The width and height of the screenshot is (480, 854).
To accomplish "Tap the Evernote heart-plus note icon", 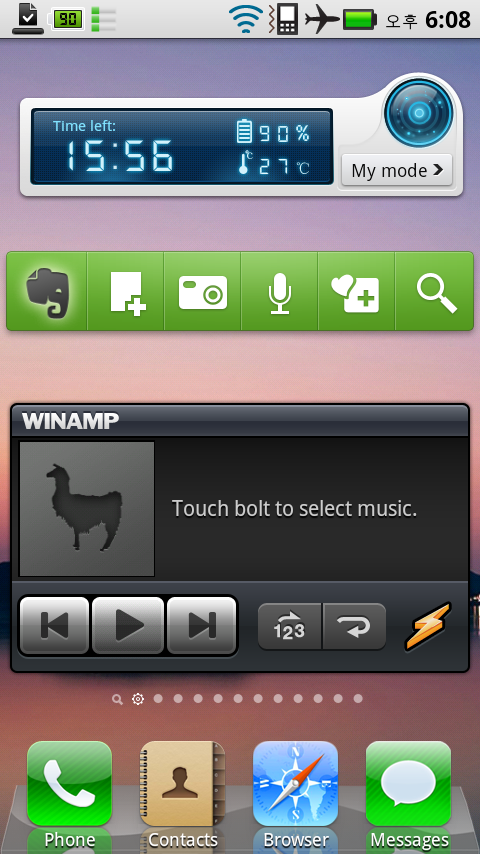I will coord(356,291).
